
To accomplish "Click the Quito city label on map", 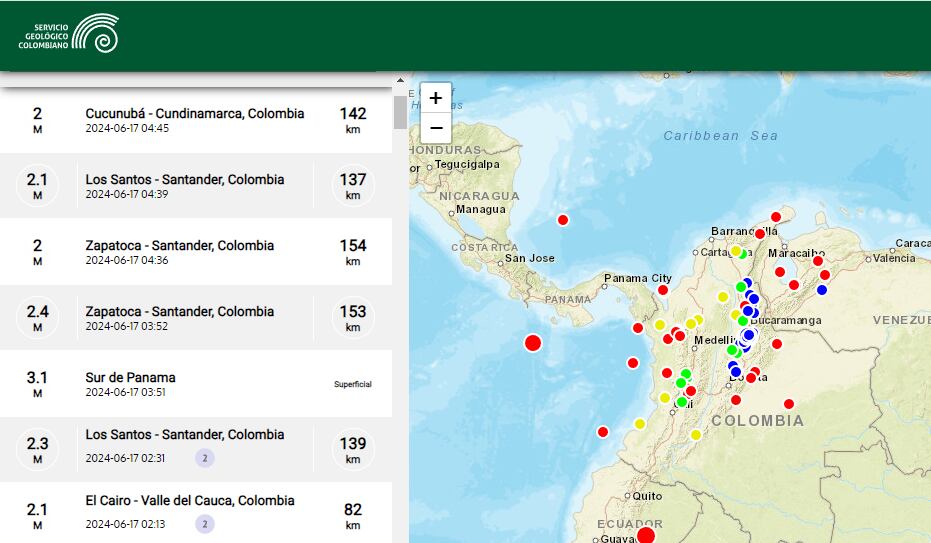I will [647, 496].
